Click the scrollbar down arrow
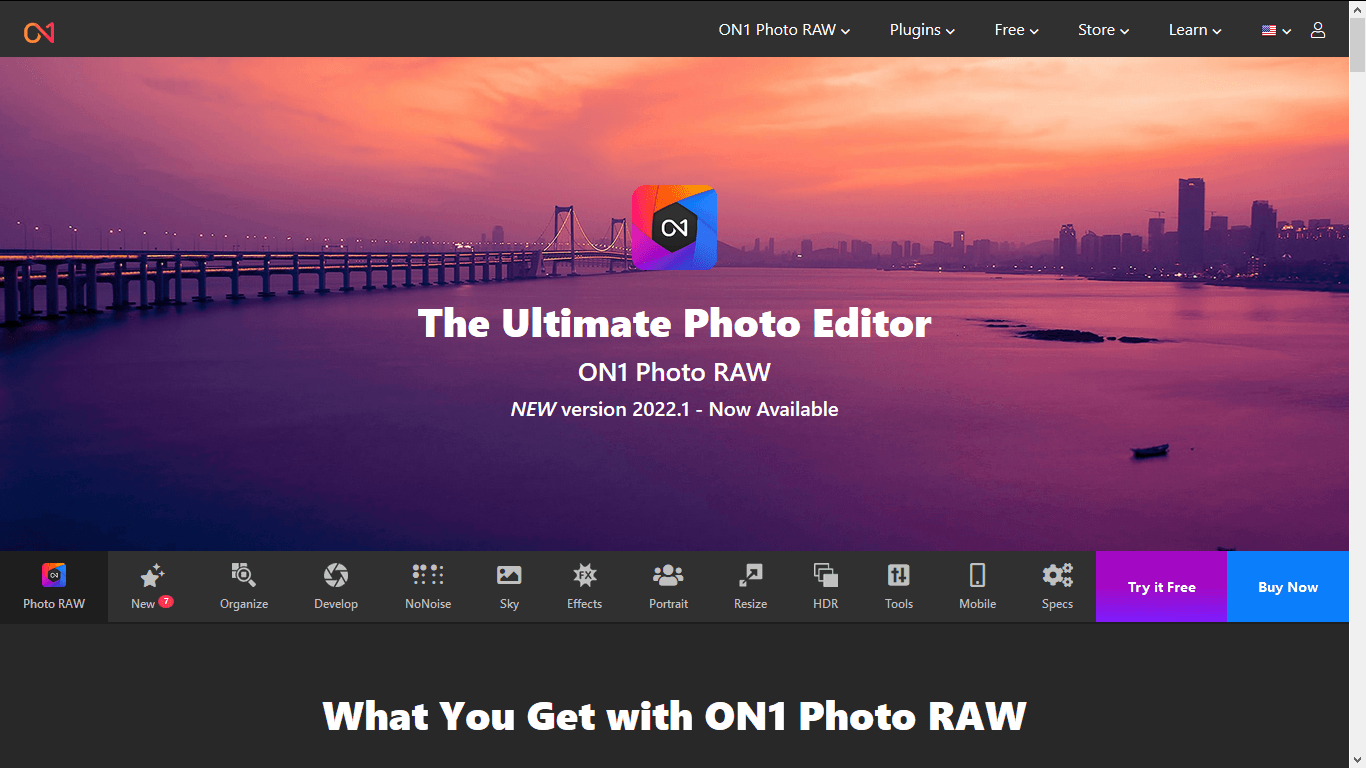Screen dimensions: 1366x768 click(1357, 760)
